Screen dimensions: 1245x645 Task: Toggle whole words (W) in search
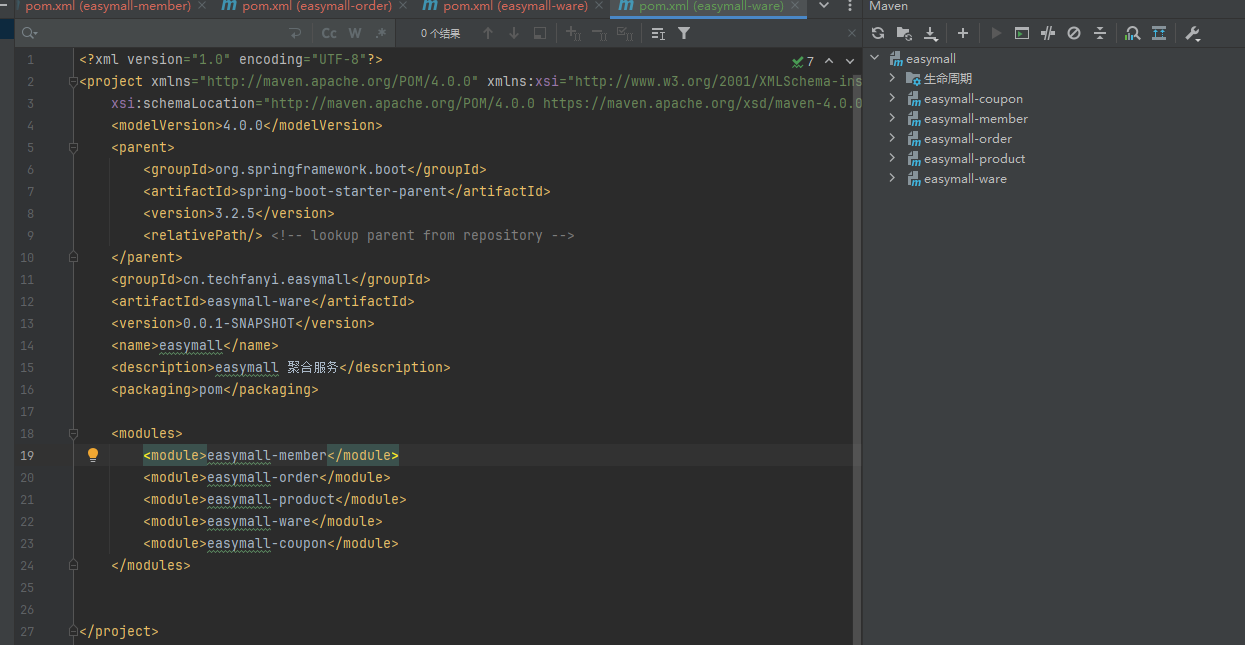(355, 33)
